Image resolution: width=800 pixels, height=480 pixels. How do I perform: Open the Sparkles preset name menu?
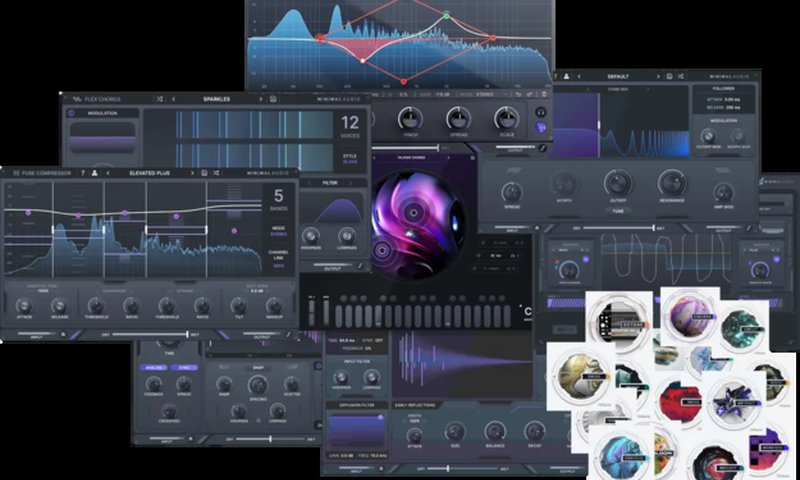coord(216,99)
